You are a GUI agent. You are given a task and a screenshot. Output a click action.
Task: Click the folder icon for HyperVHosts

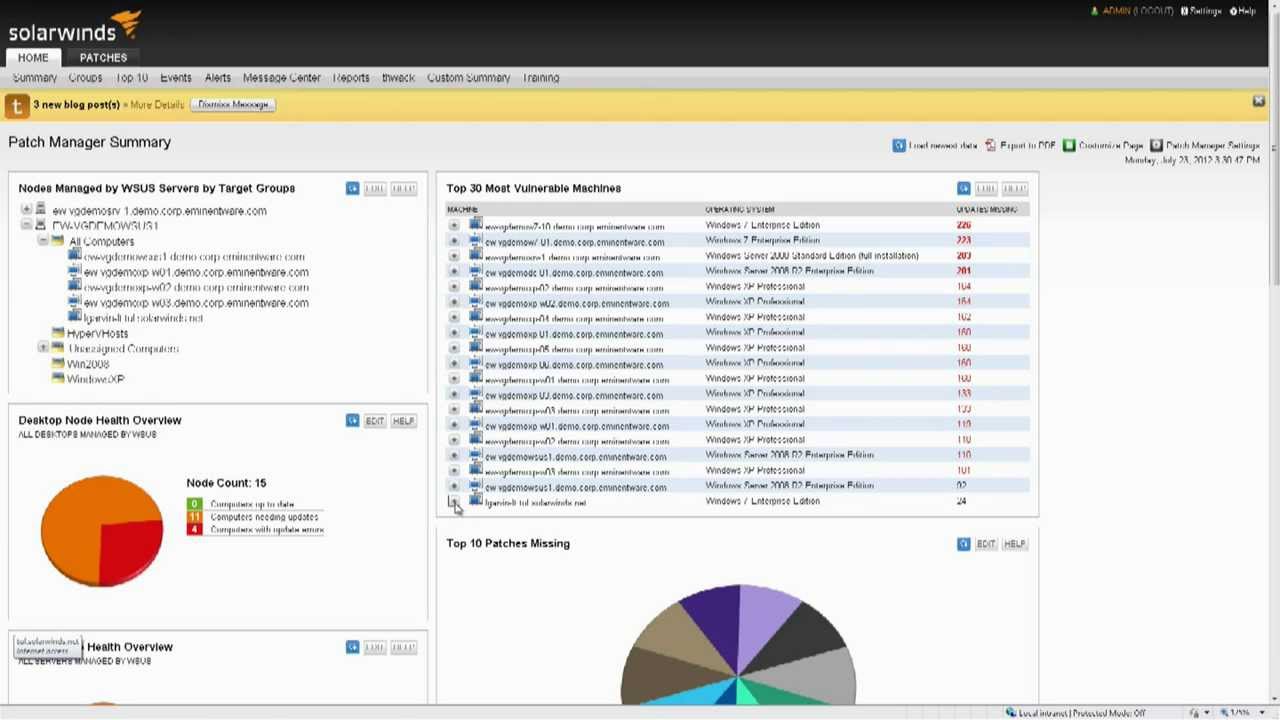pos(58,333)
